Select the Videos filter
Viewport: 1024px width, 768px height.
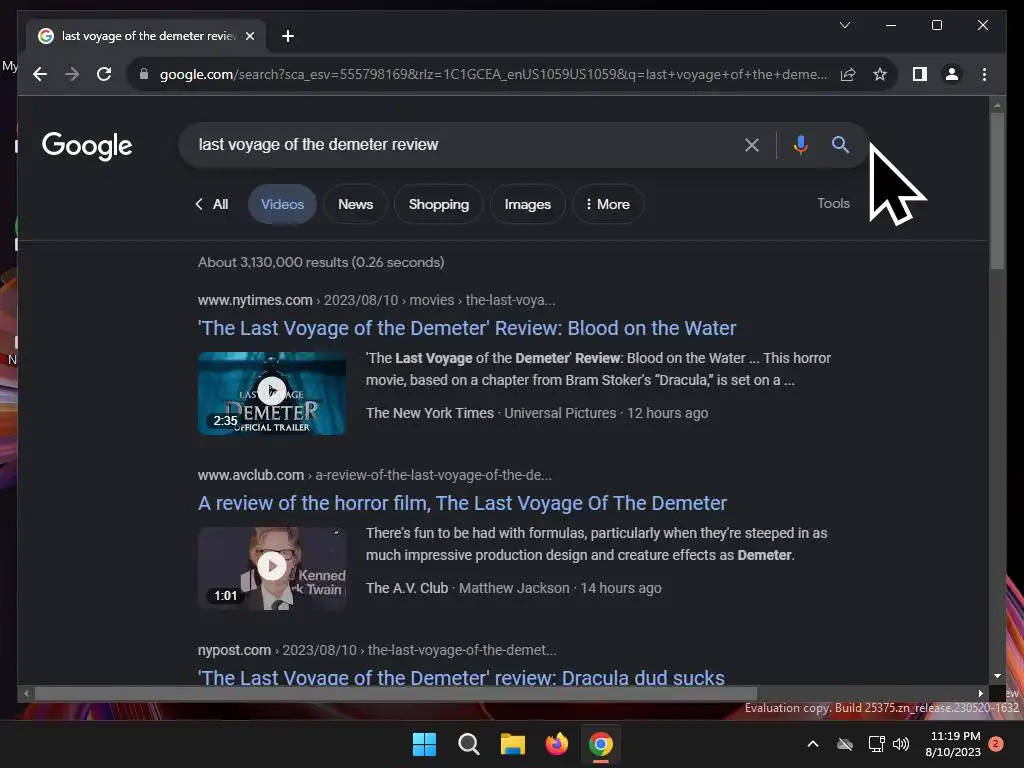click(x=282, y=204)
